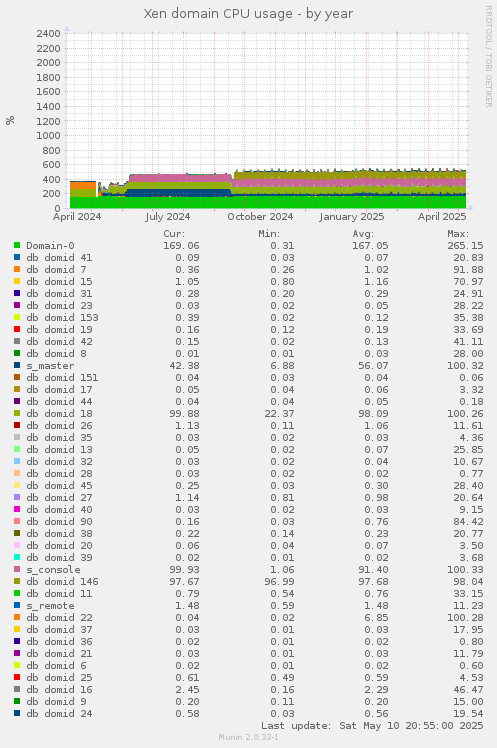Click the db domid 18 minimum value '22.37'
Screen dimensions: 497x748
(280, 414)
